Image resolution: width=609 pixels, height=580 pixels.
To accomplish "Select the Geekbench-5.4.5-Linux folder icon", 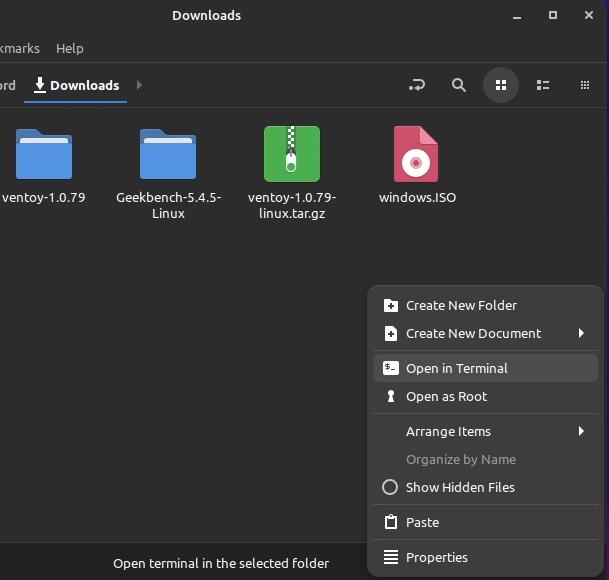I will pos(168,154).
